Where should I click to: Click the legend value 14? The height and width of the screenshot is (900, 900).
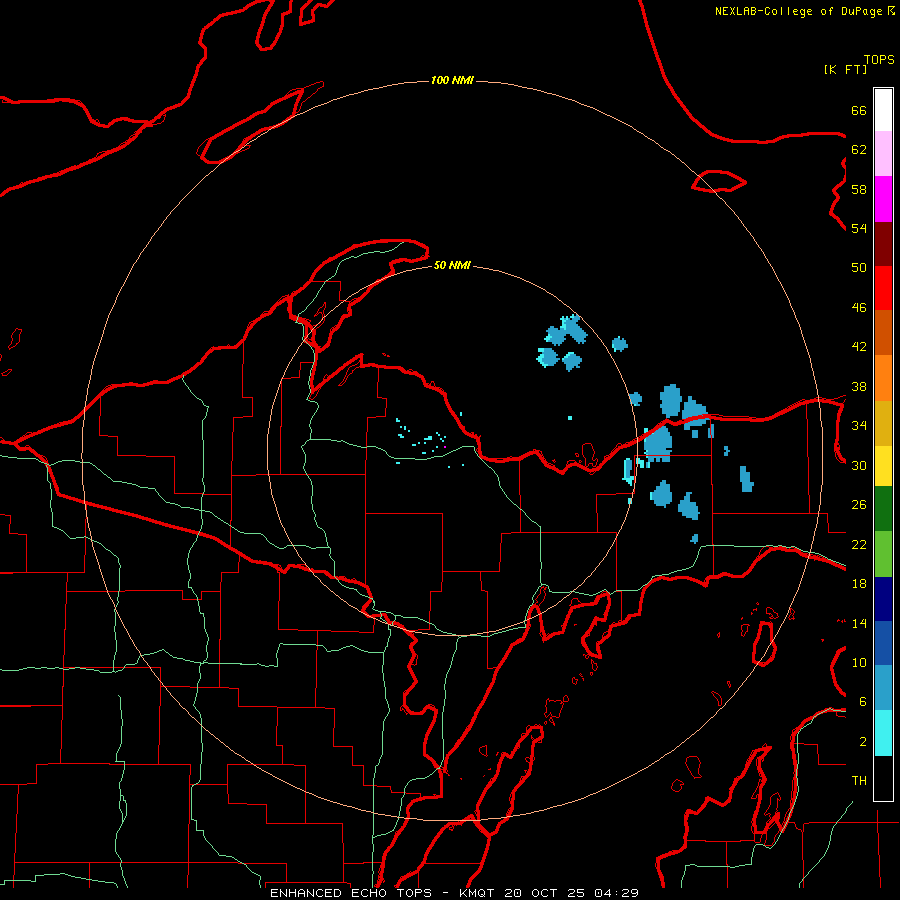[x=859, y=623]
